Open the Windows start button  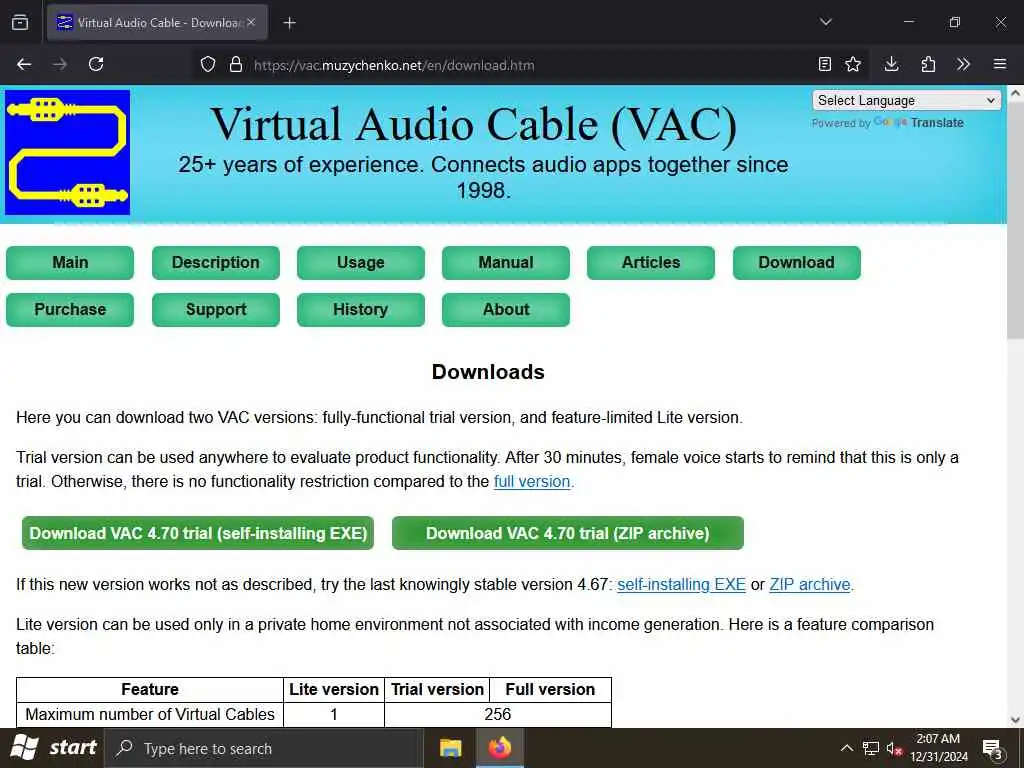(54, 748)
